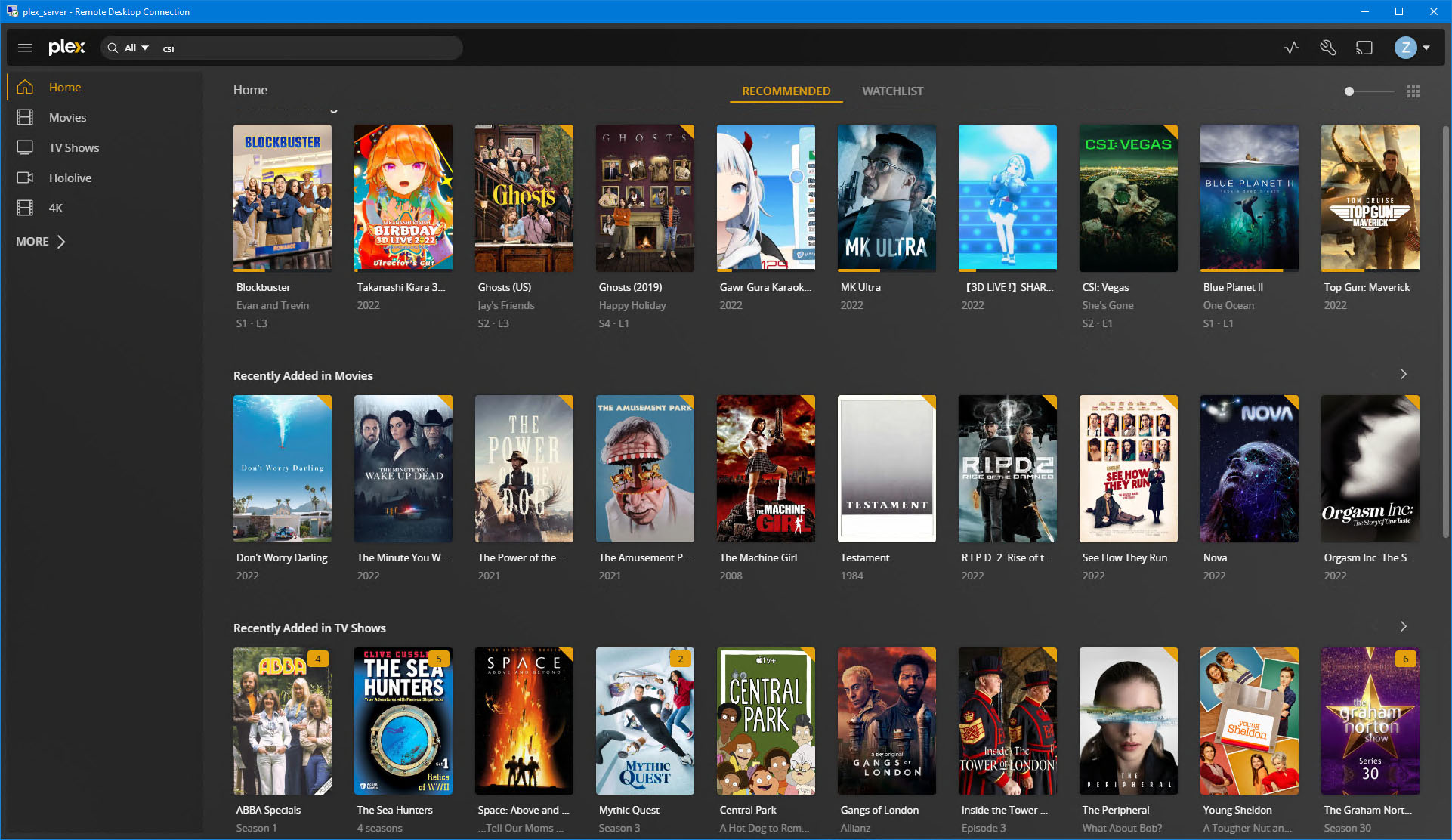Go to 4K library
This screenshot has height=840, width=1452.
click(56, 208)
